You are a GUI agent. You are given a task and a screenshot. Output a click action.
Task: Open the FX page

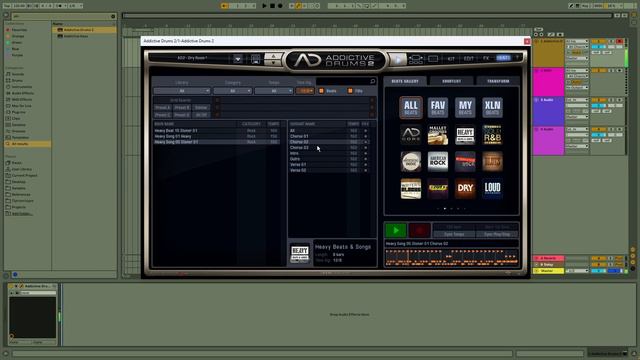click(x=486, y=58)
